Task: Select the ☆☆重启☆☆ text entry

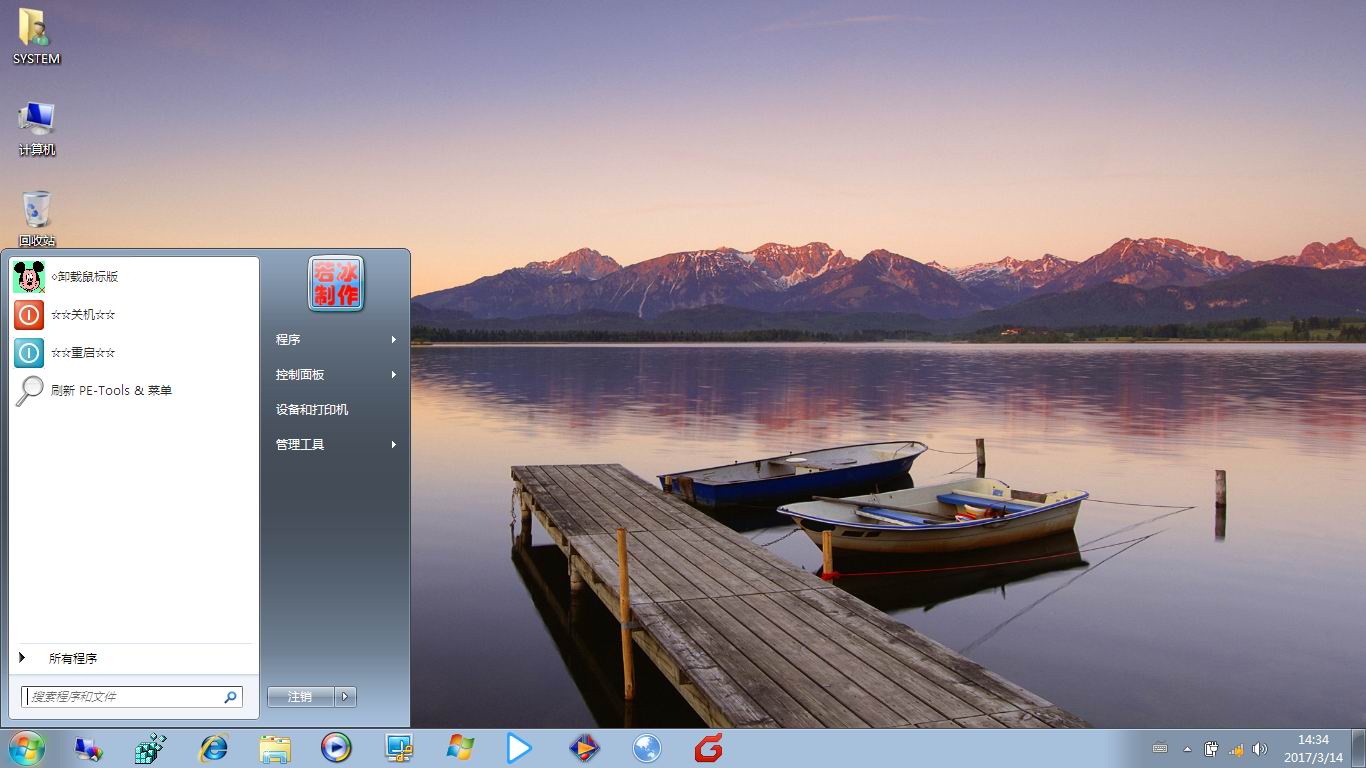Action: [83, 353]
